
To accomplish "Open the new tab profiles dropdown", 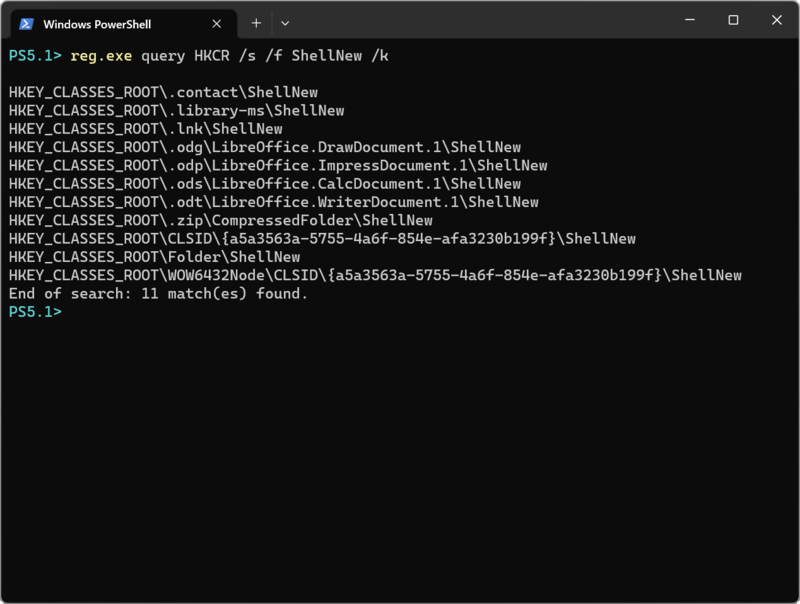I will point(285,23).
